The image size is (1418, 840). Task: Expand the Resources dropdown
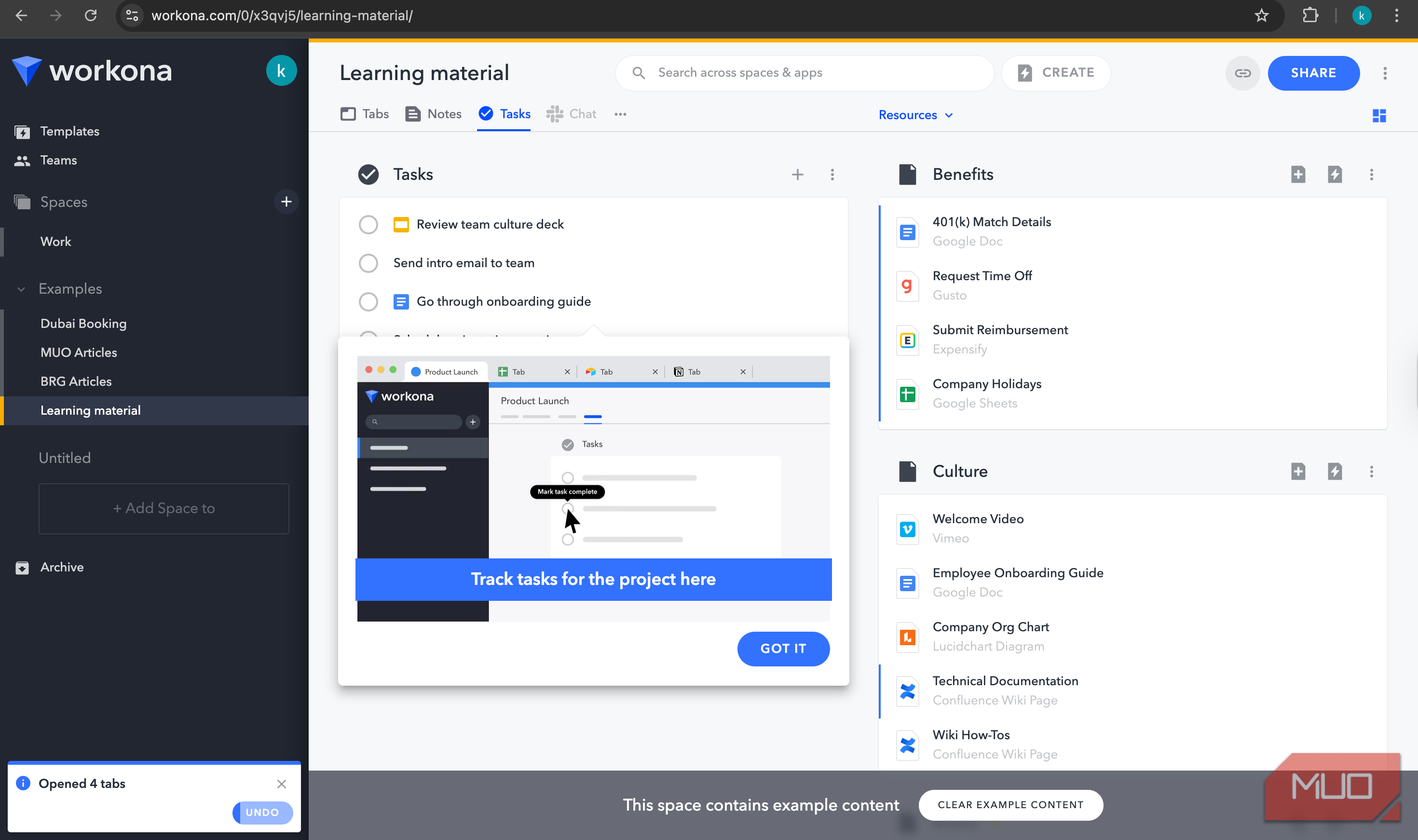click(915, 115)
